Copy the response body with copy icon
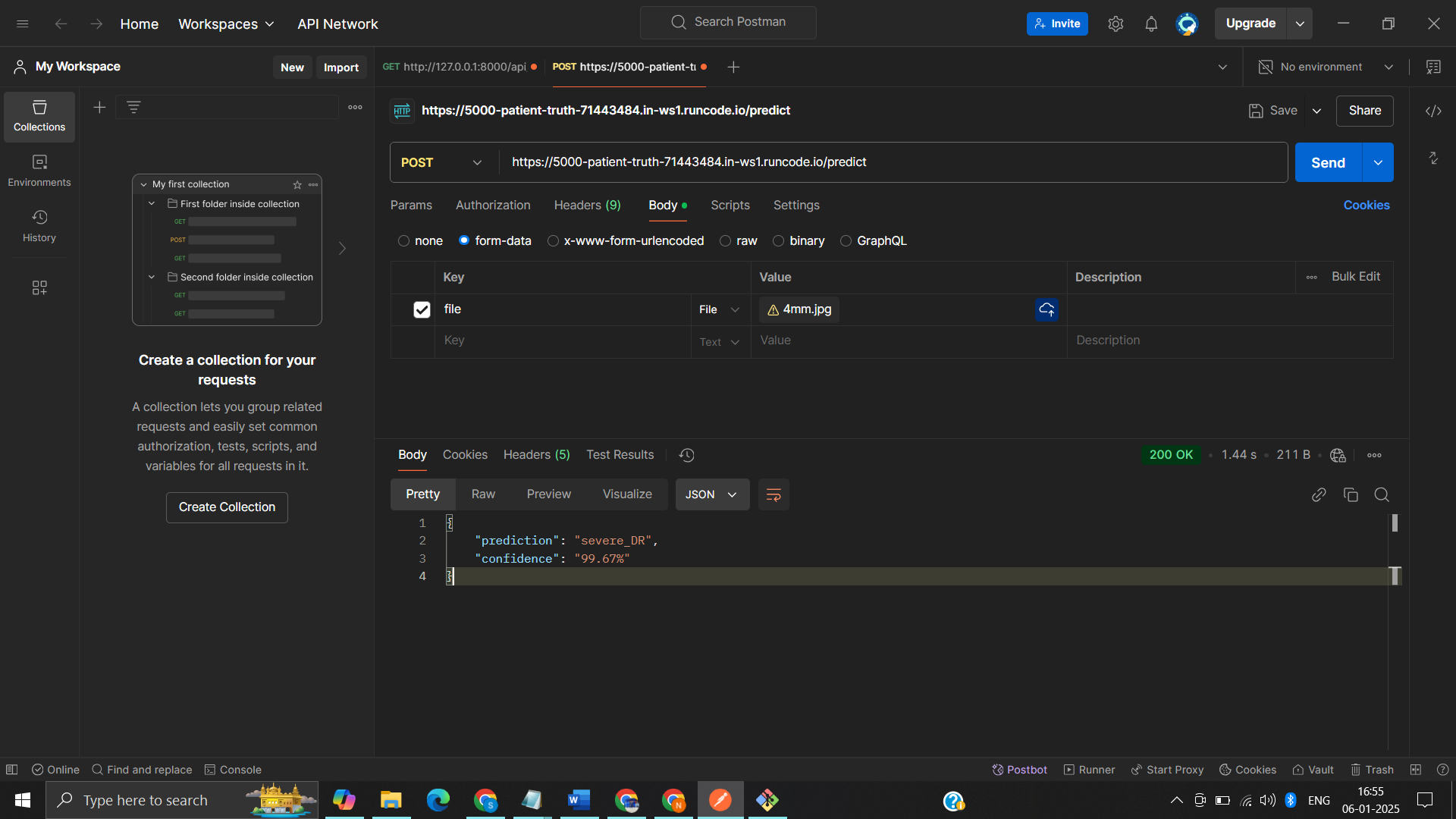This screenshot has width=1456, height=819. 1351,494
